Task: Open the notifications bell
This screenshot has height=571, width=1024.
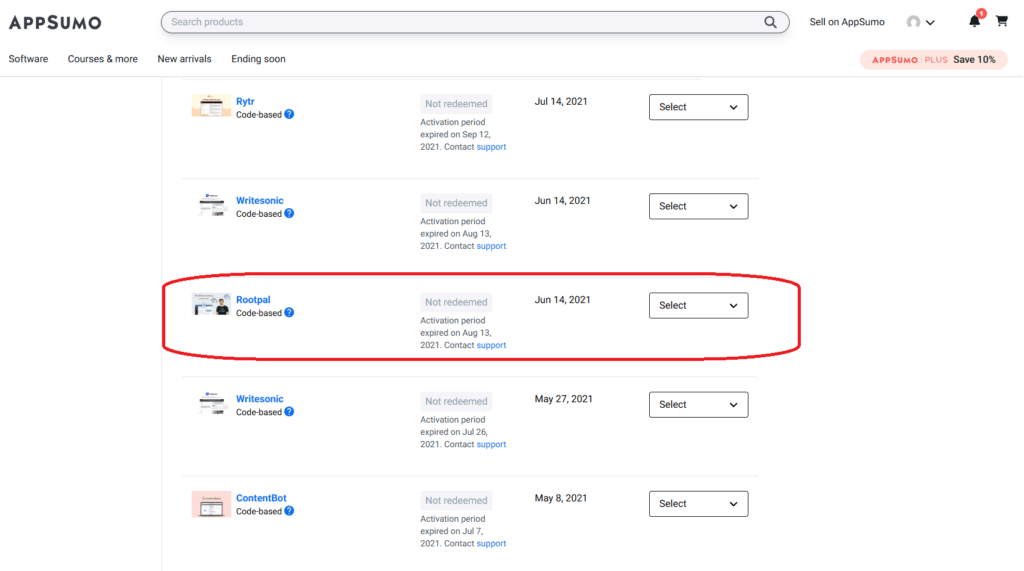Action: (x=974, y=21)
